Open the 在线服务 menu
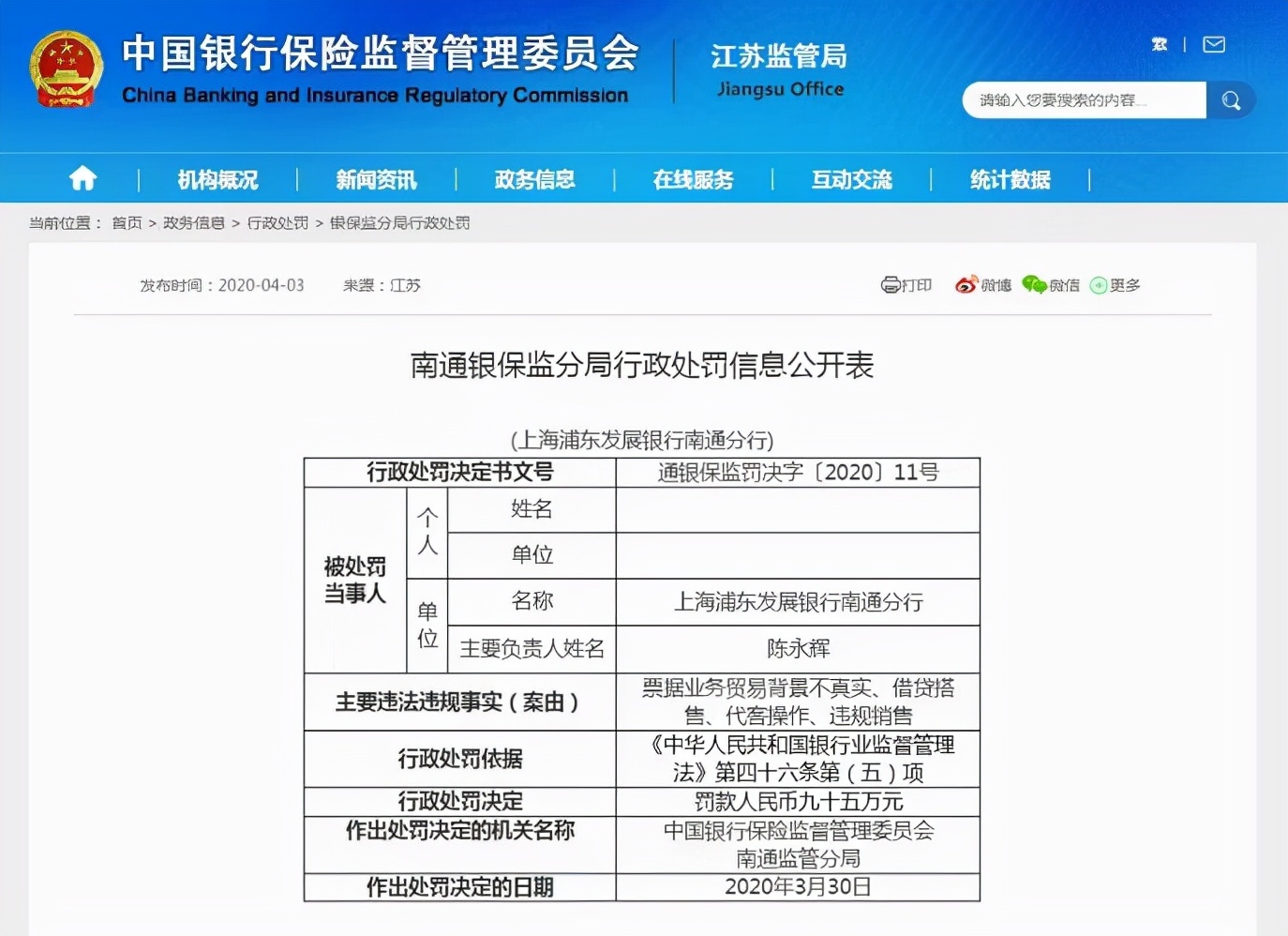The width and height of the screenshot is (1288, 936). (x=693, y=179)
